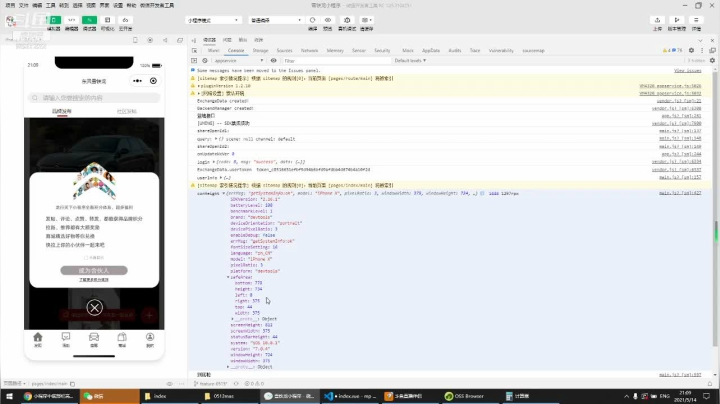Toggle the console sidebar icon

(x=194, y=61)
